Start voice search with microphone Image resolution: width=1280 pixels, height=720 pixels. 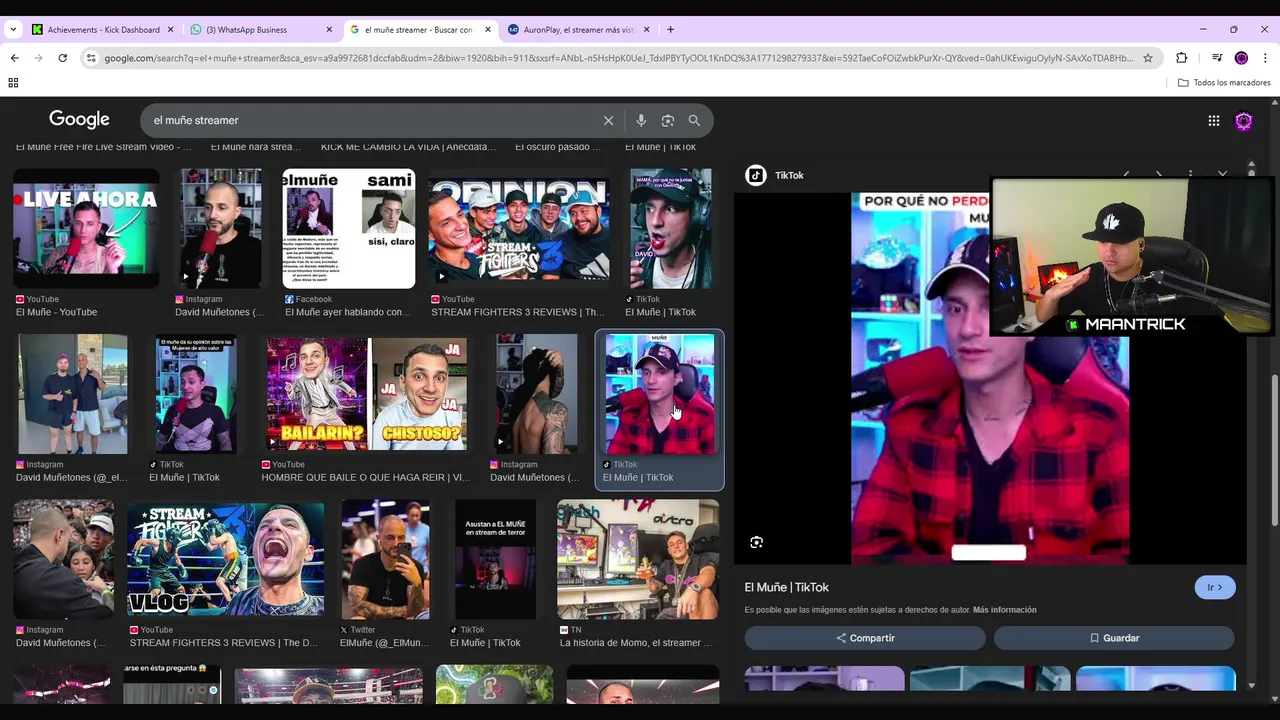[x=641, y=120]
